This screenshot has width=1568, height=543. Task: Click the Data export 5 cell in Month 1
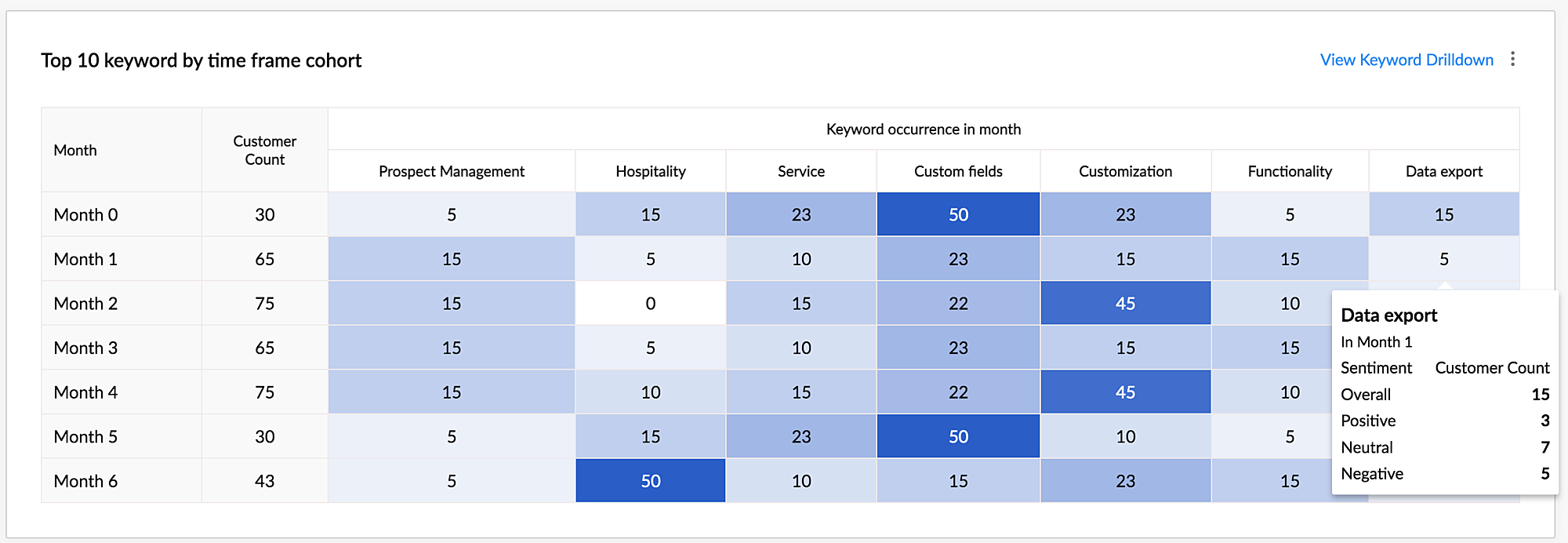[1443, 259]
